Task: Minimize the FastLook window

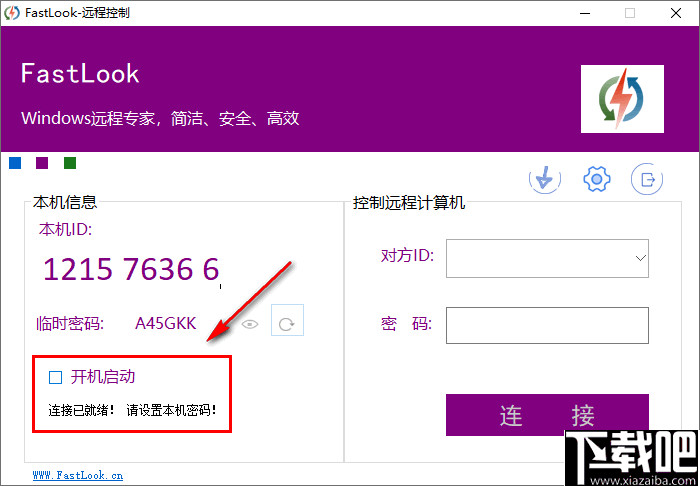Action: point(584,13)
